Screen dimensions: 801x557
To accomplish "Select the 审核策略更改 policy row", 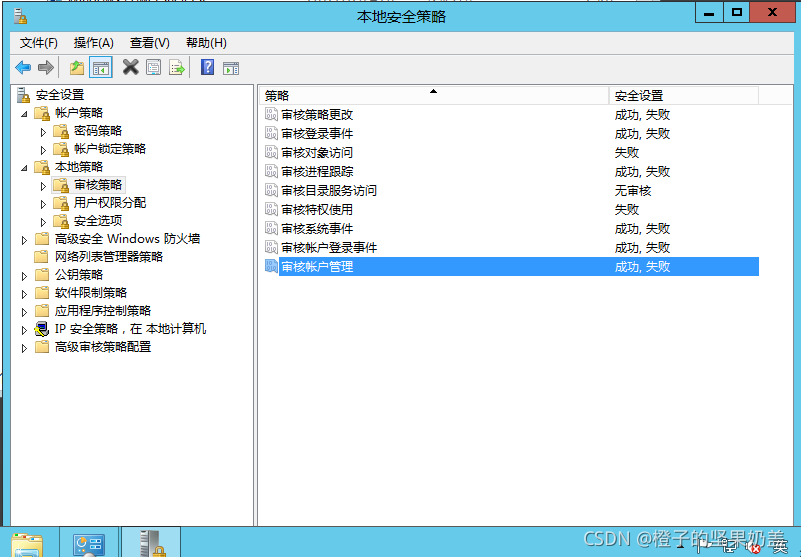I will [509, 114].
